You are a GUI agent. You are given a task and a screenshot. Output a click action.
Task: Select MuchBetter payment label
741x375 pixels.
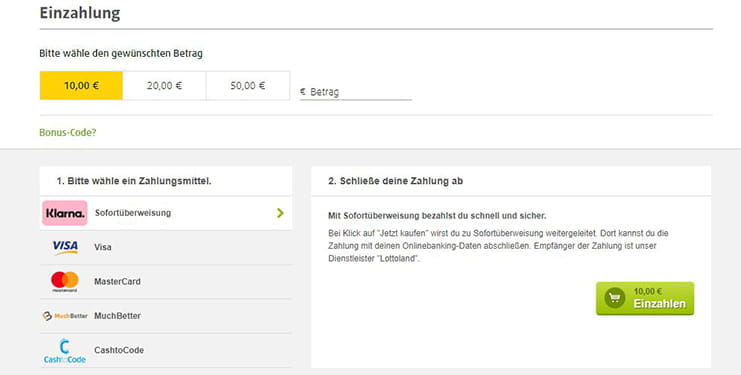tap(117, 316)
